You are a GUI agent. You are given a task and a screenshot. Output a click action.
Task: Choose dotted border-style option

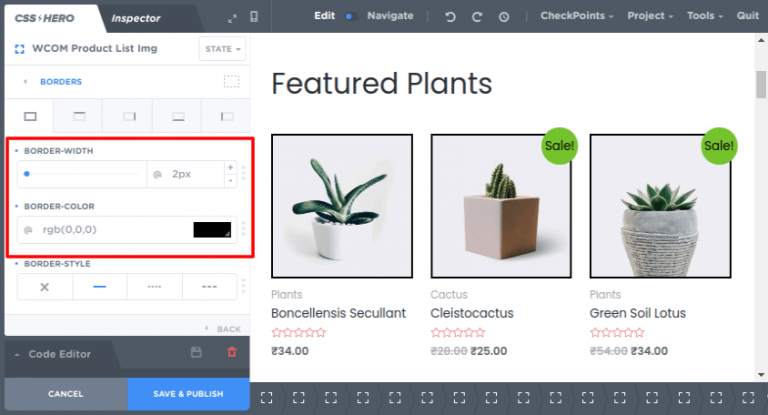154,287
